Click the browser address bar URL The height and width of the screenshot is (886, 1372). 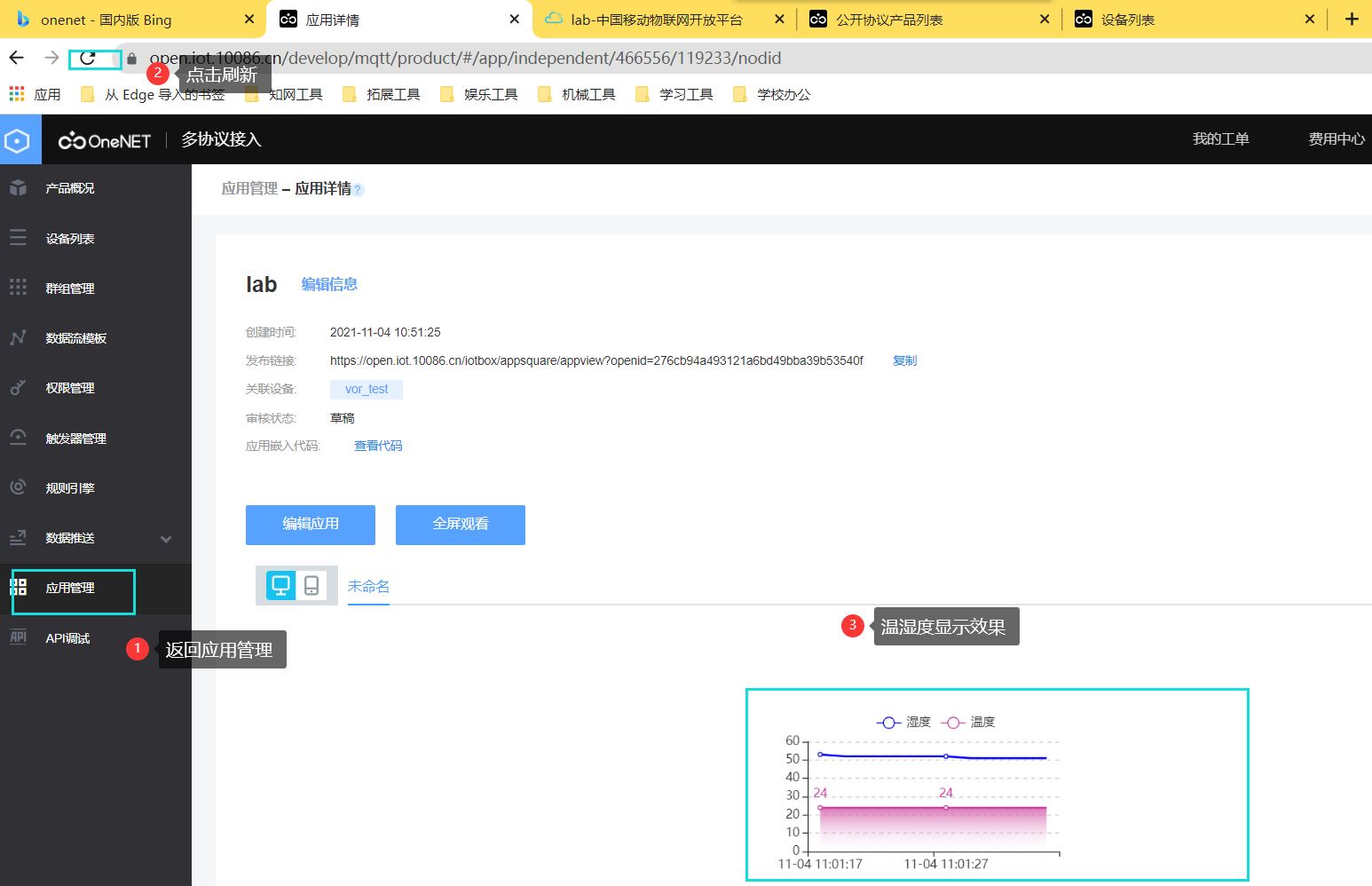(465, 58)
